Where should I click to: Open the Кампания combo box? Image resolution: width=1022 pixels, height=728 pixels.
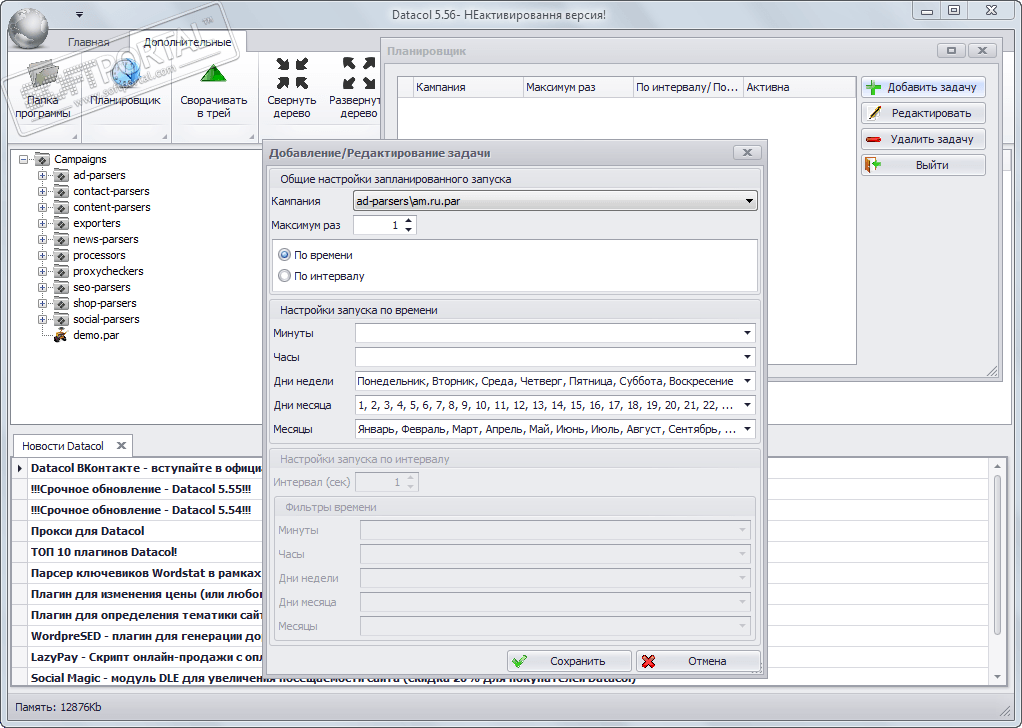click(x=555, y=201)
